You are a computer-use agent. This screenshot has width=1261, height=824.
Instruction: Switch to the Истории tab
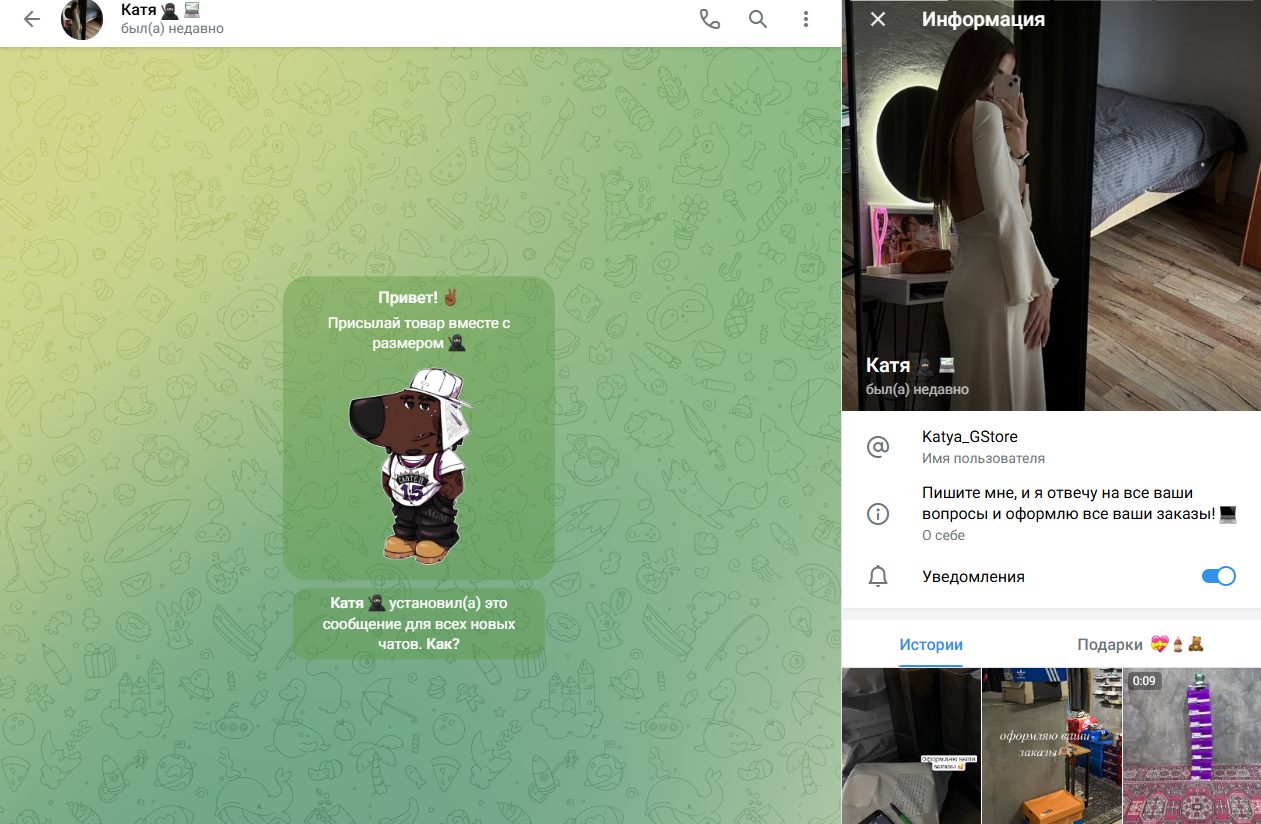[930, 645]
